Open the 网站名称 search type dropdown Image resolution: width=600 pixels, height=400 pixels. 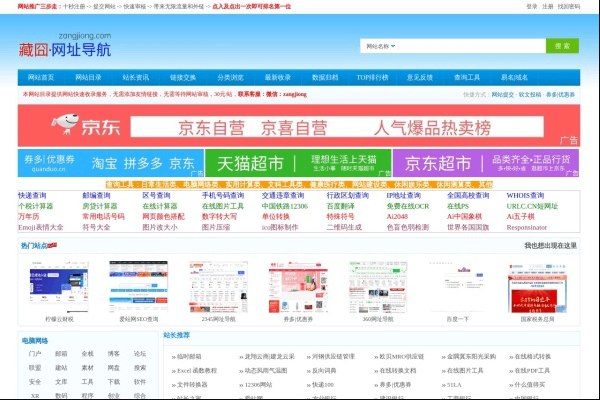coord(381,46)
